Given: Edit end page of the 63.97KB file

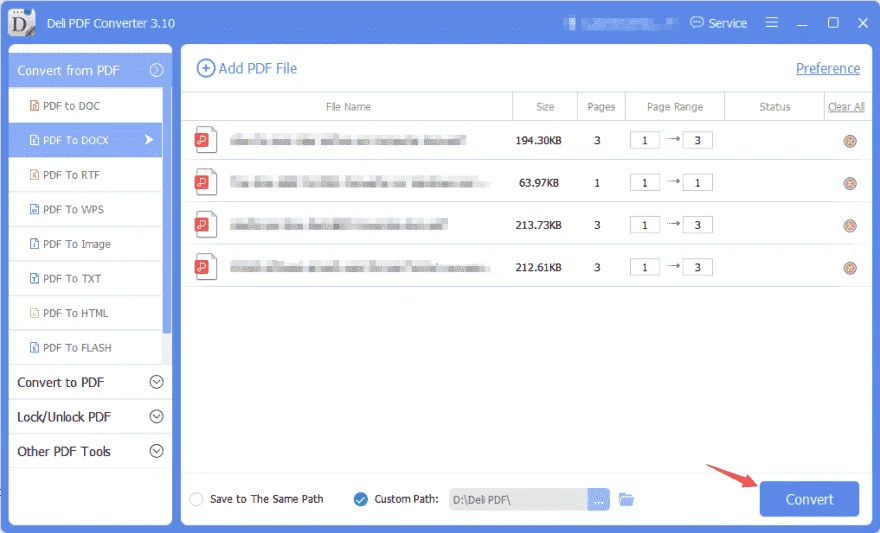Looking at the screenshot, I should pos(698,182).
